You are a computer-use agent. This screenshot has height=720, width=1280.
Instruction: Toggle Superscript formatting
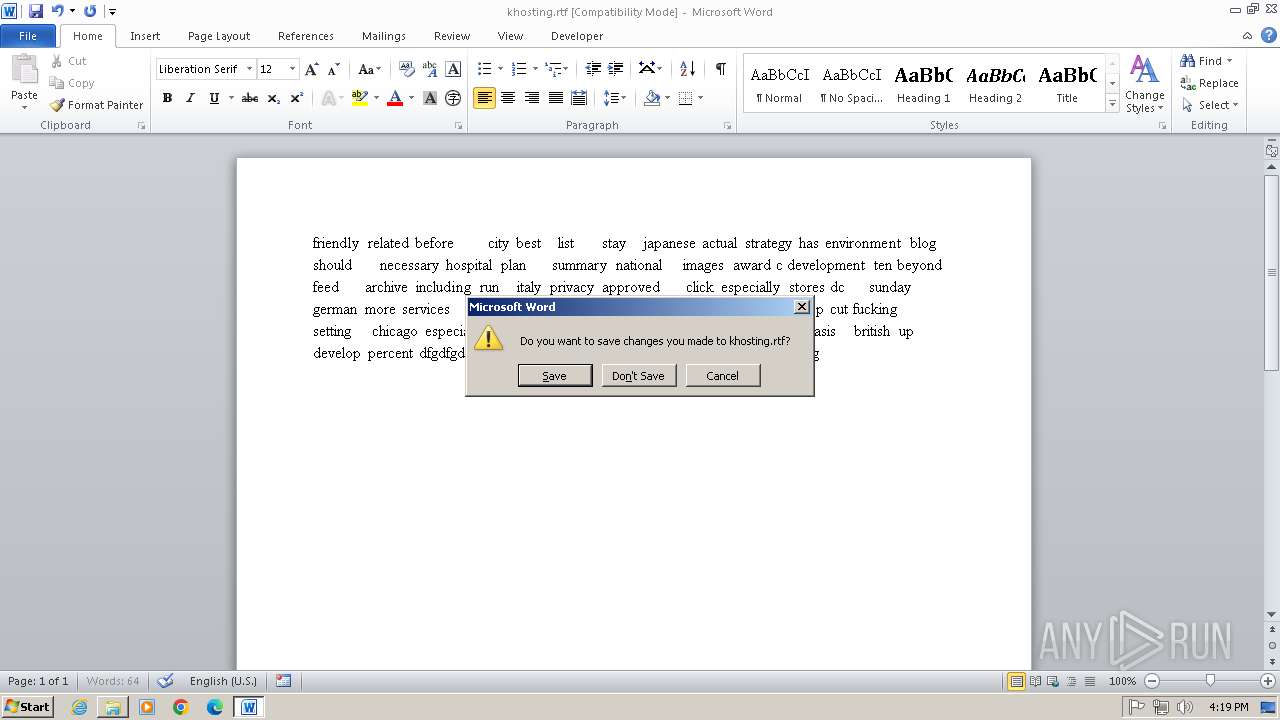tap(297, 98)
